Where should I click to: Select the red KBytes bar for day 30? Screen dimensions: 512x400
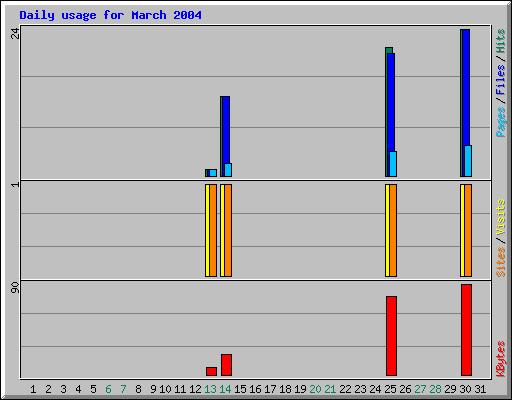point(466,330)
